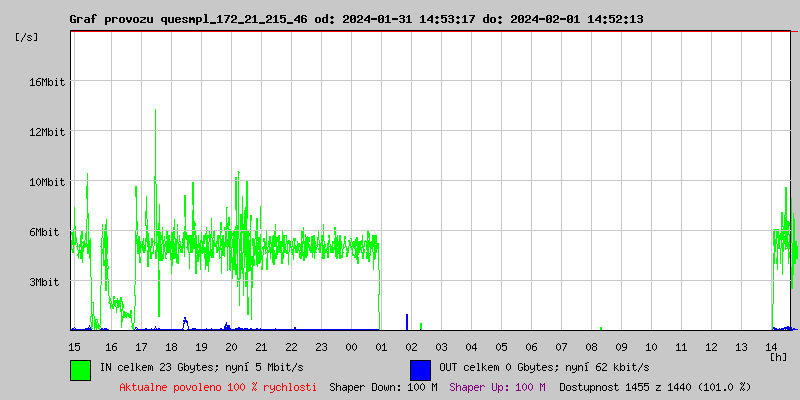Click the 'Dostupnost 1455 z 1440' availability text
Screen dimensions: 800x400
click(654, 386)
